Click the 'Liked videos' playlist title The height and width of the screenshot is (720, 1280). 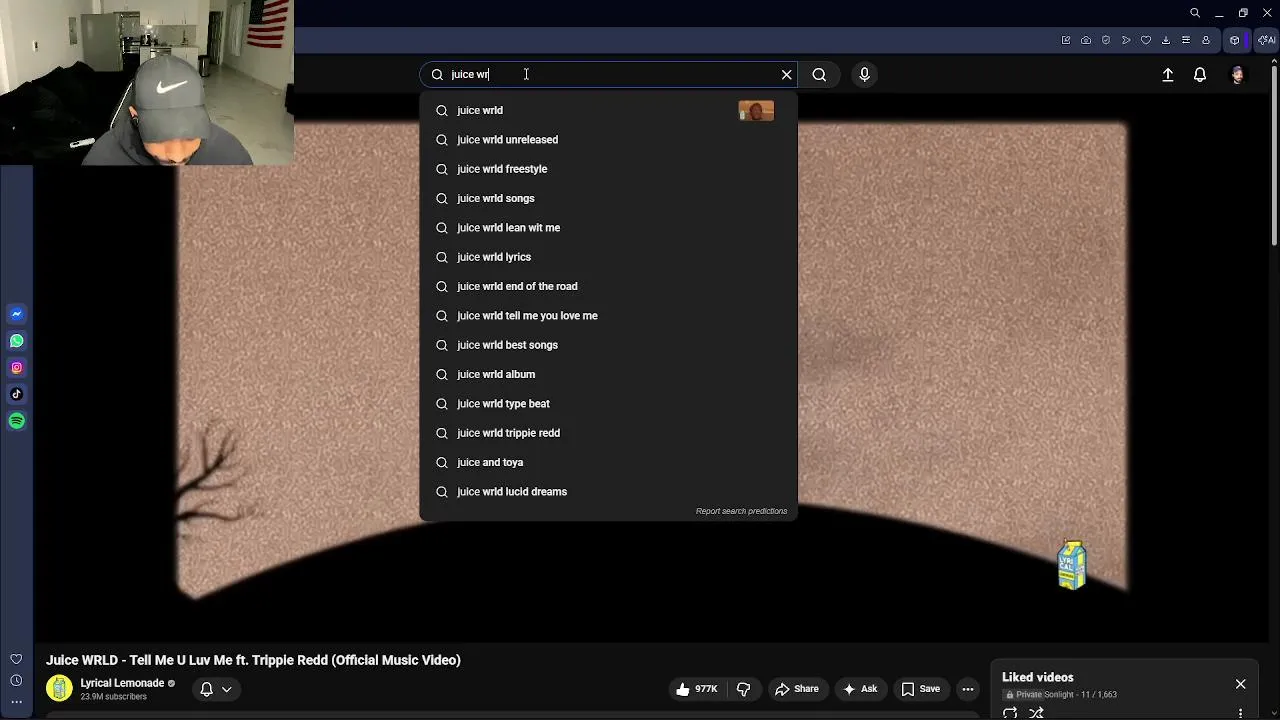[x=1037, y=677]
